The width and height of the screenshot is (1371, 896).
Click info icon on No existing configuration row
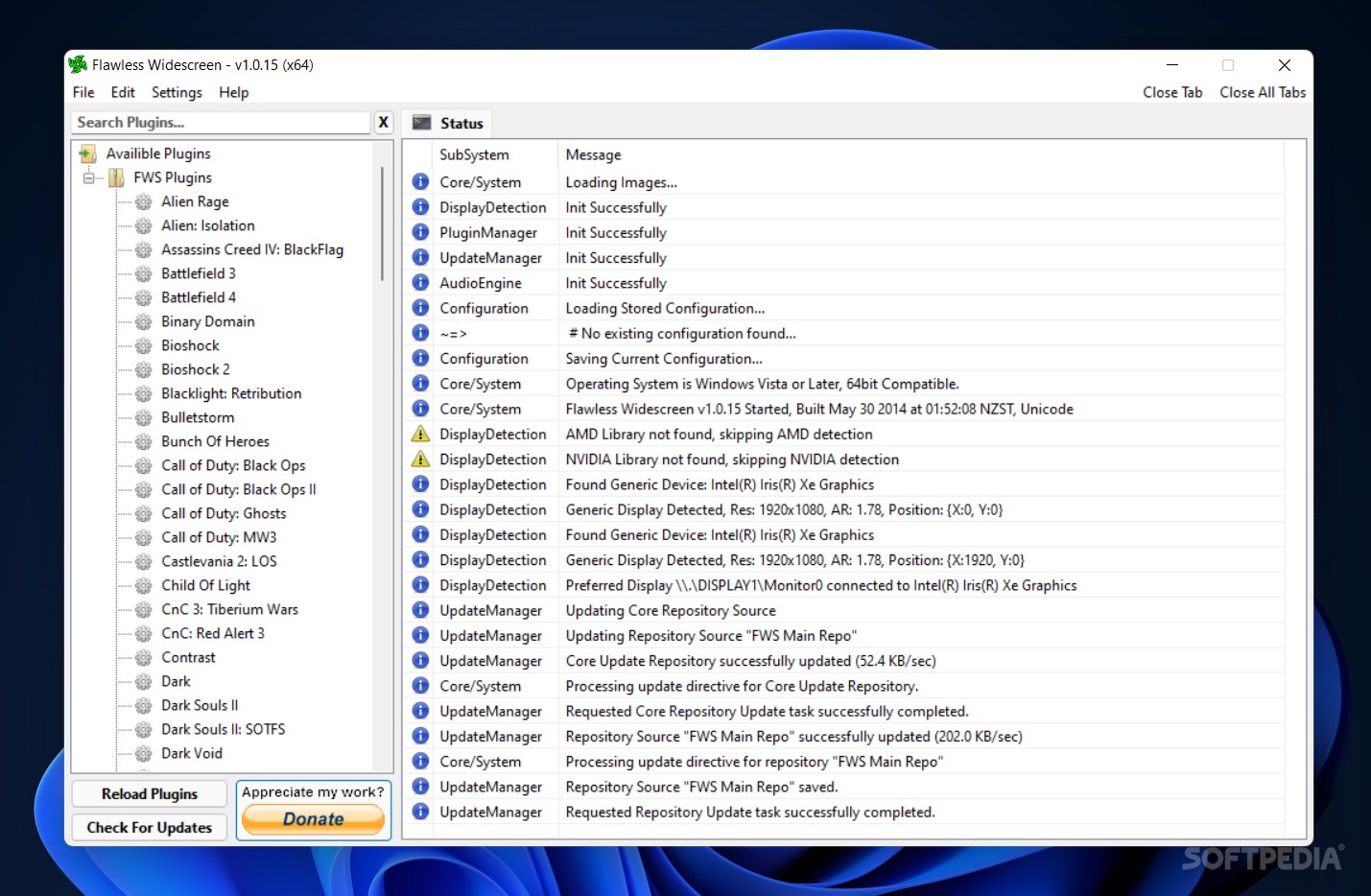click(420, 333)
